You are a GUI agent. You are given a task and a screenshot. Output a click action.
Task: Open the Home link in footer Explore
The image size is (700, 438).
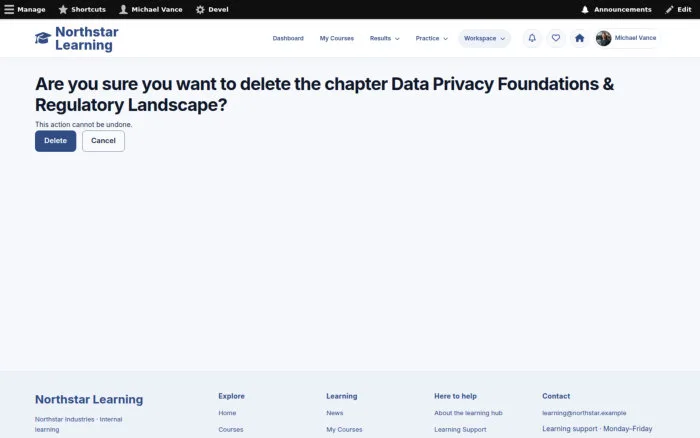coord(227,413)
